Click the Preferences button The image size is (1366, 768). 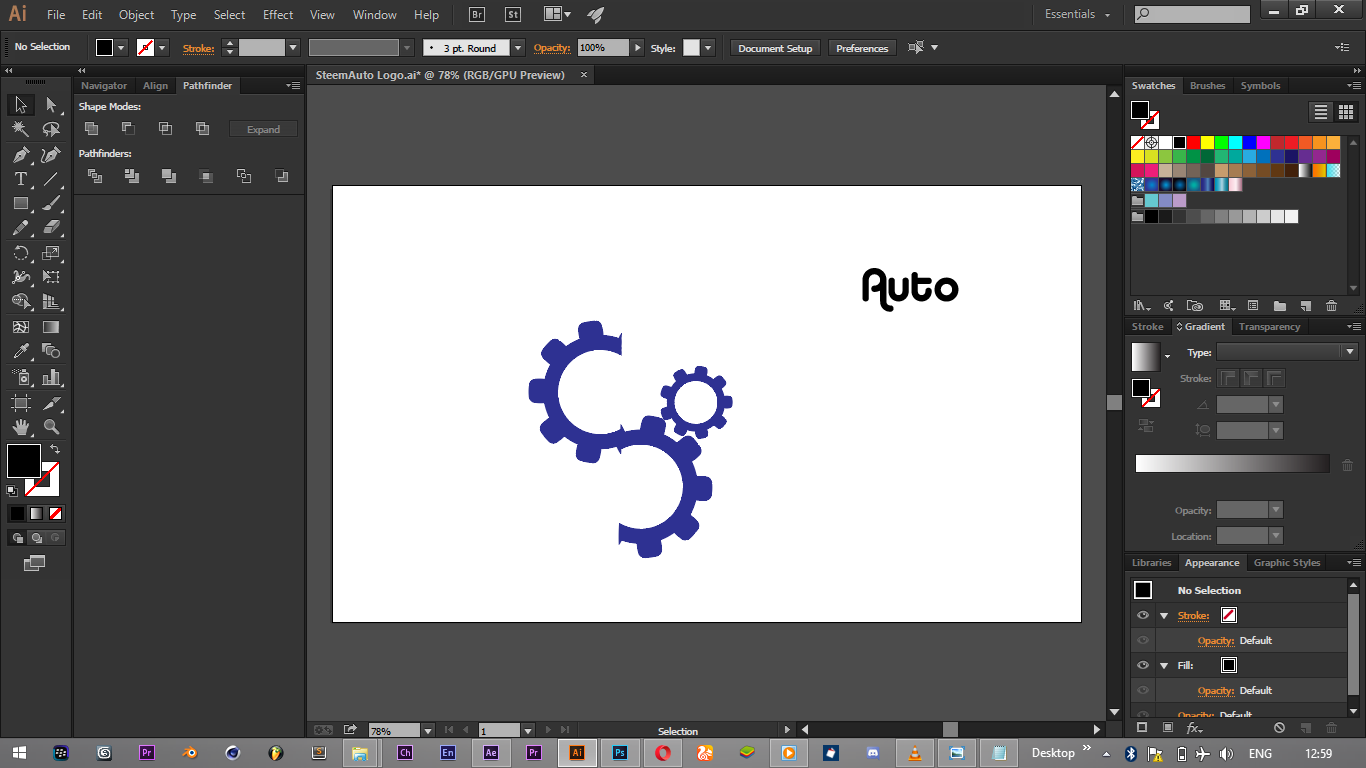pyautogui.click(x=862, y=48)
